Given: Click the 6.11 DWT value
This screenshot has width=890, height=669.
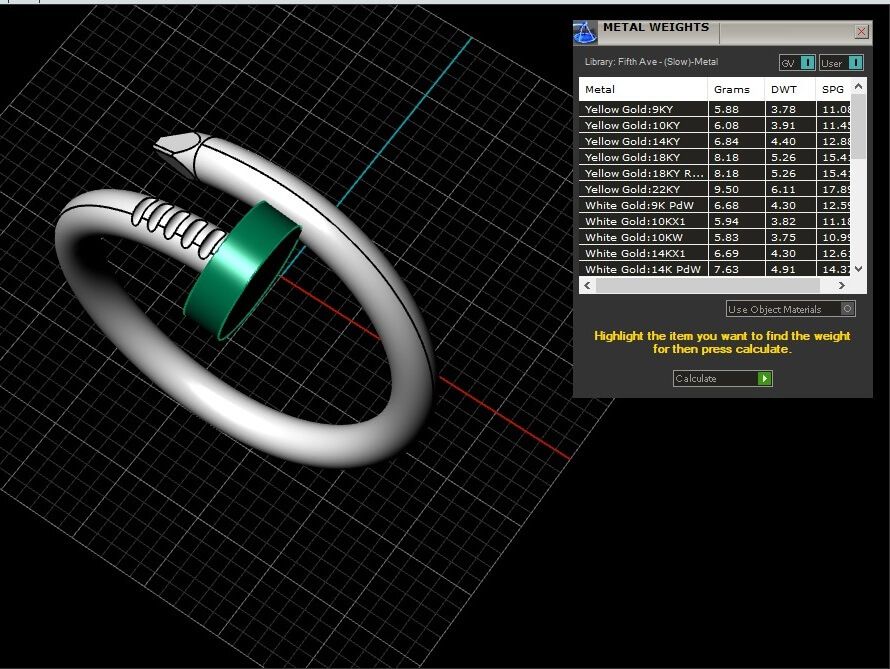Looking at the screenshot, I should (x=783, y=189).
